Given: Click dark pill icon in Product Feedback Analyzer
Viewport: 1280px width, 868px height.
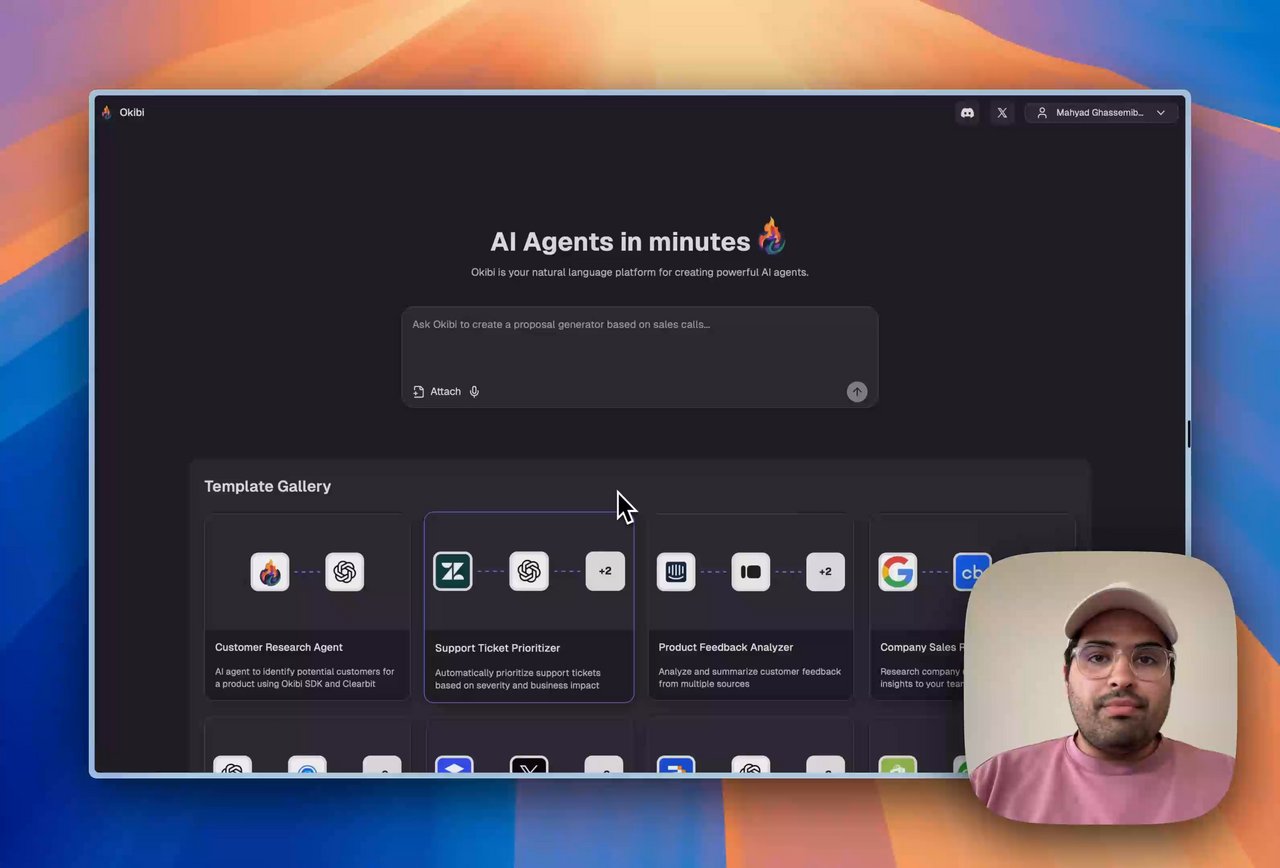Looking at the screenshot, I should coord(751,572).
